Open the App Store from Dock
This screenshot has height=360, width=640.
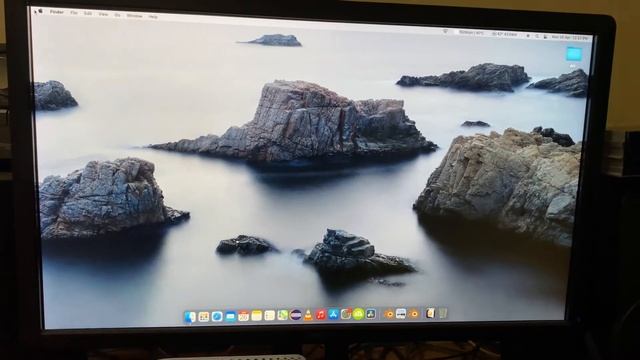tap(334, 314)
